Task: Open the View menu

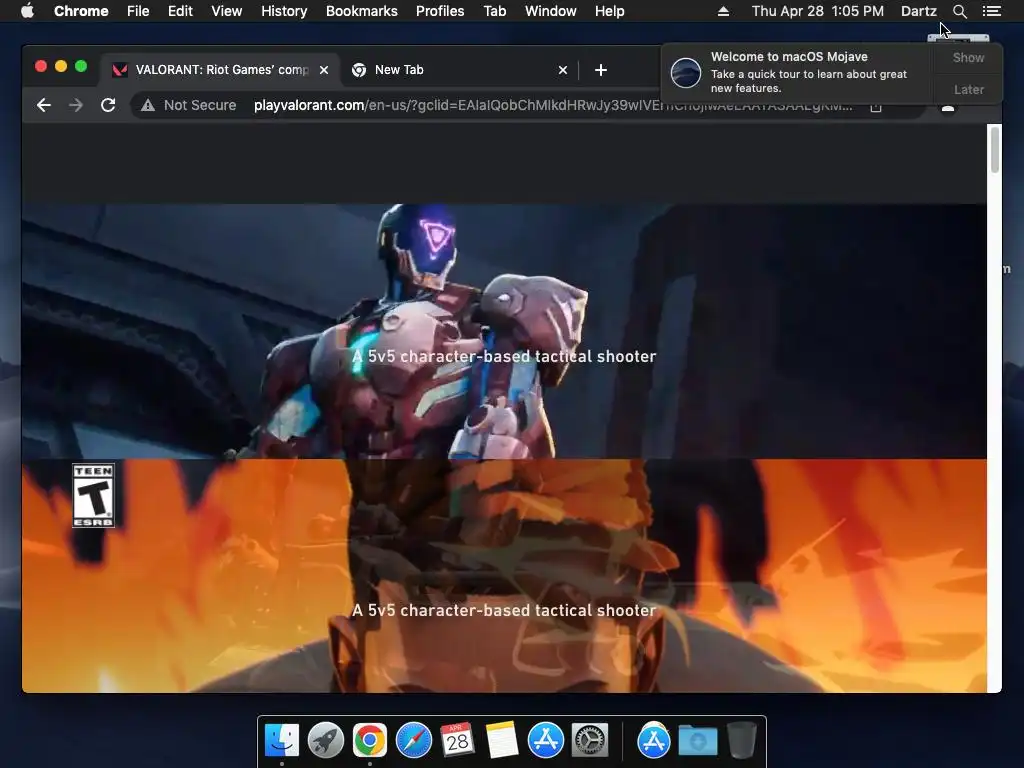Action: click(x=227, y=11)
